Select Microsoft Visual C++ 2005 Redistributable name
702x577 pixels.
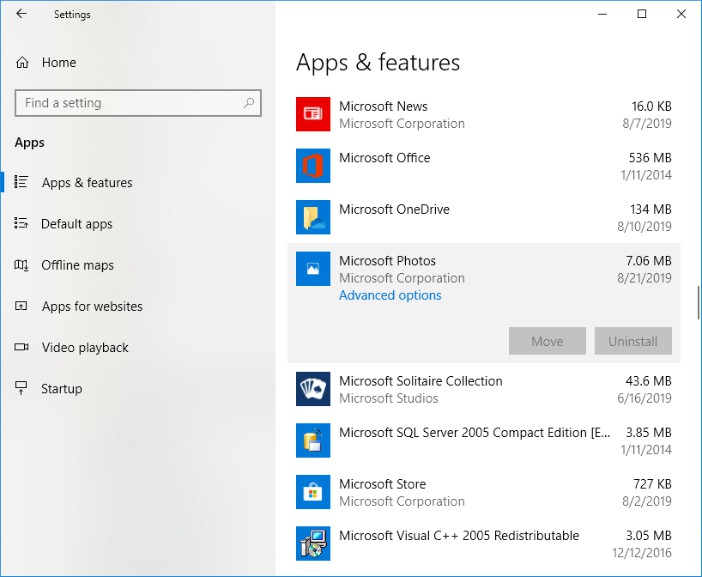click(459, 536)
